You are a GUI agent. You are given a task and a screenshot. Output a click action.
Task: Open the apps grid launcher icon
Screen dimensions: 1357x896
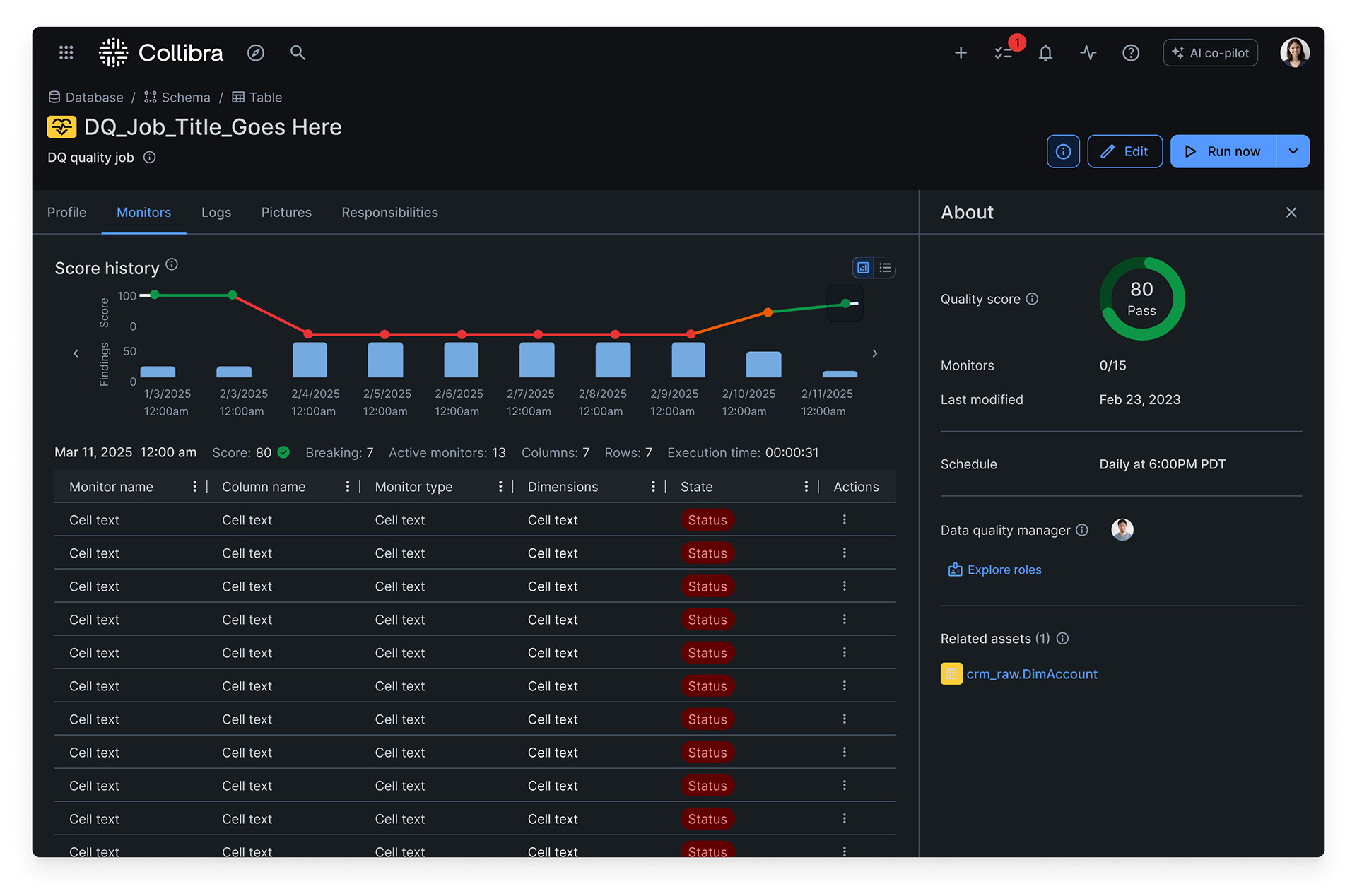(x=66, y=53)
